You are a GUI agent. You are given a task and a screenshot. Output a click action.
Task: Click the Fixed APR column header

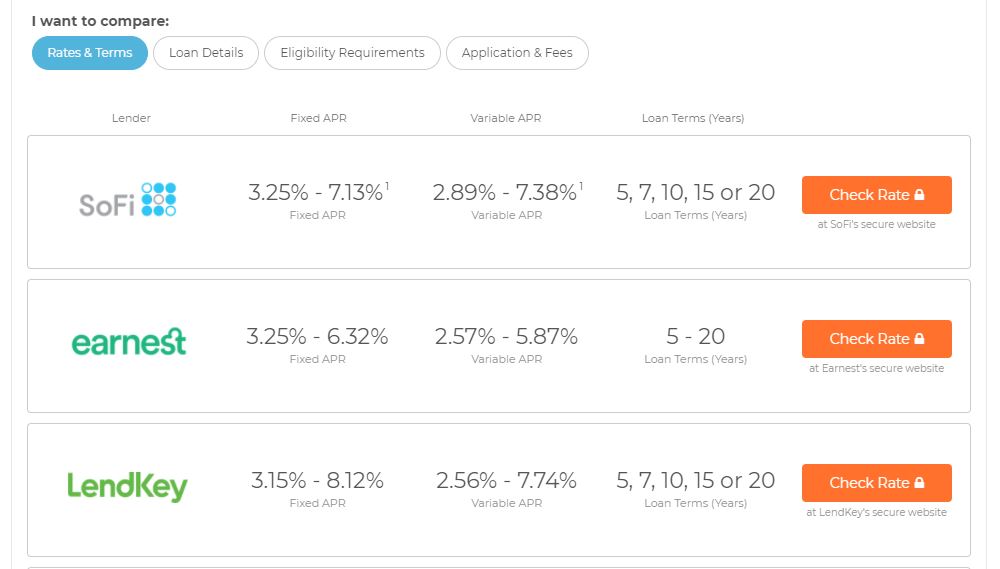(318, 118)
